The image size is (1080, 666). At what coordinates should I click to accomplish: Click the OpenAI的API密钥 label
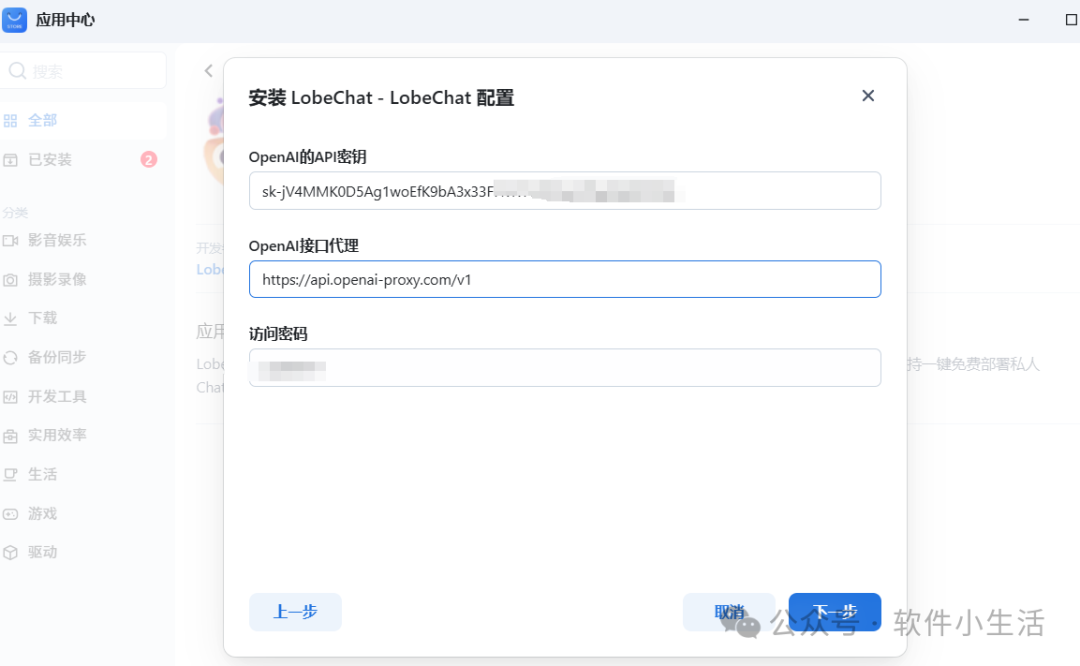(x=307, y=157)
